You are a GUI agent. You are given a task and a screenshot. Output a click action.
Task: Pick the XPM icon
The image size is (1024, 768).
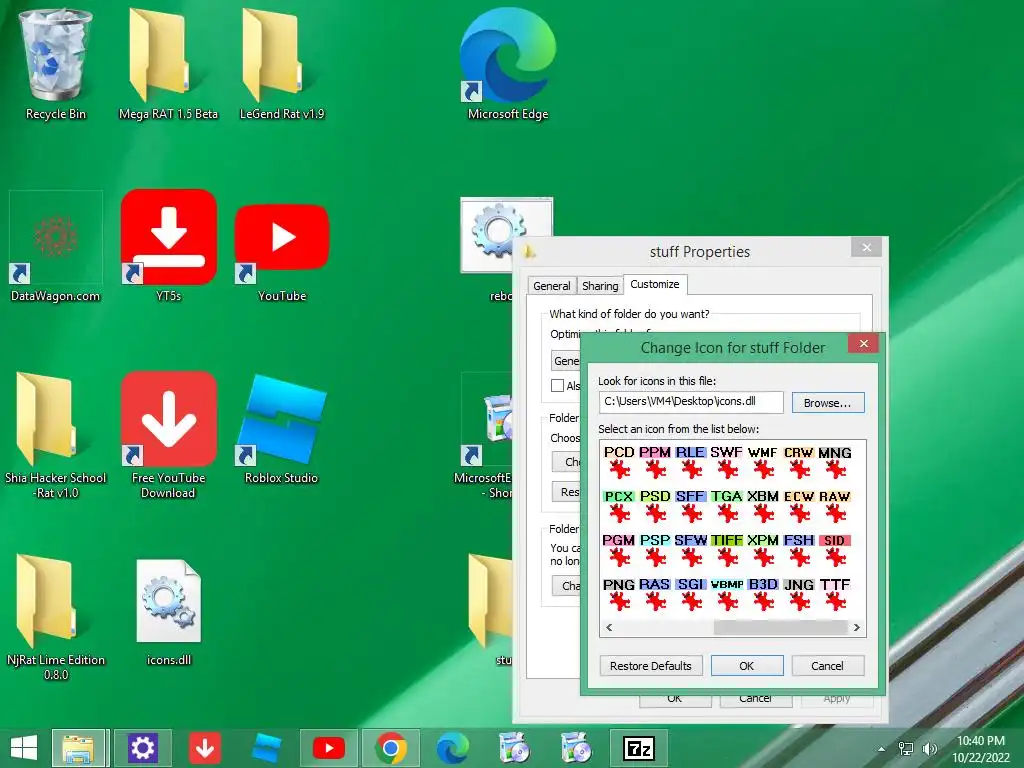[762, 550]
